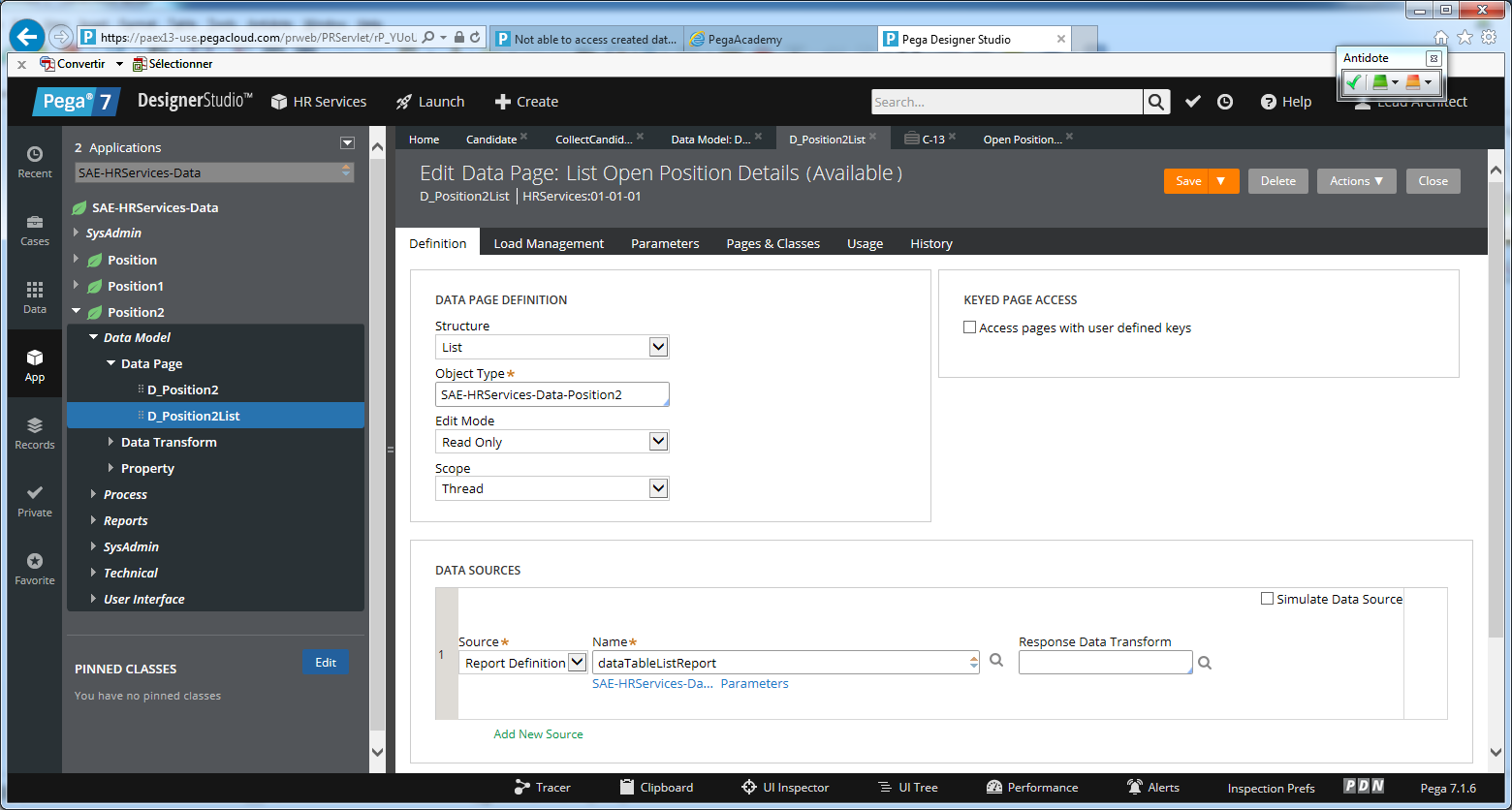Open the Clipboard tool
This screenshot has width=1512, height=810.
click(x=656, y=788)
